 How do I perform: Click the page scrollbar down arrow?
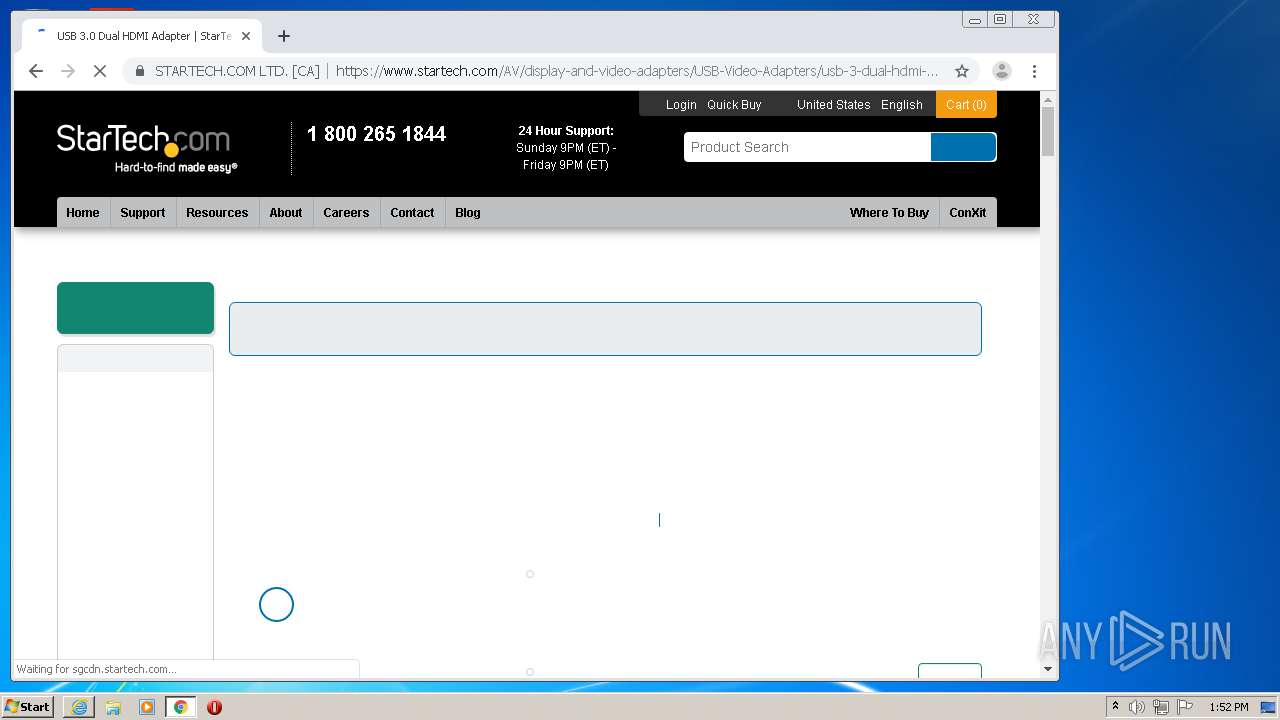(x=1048, y=669)
